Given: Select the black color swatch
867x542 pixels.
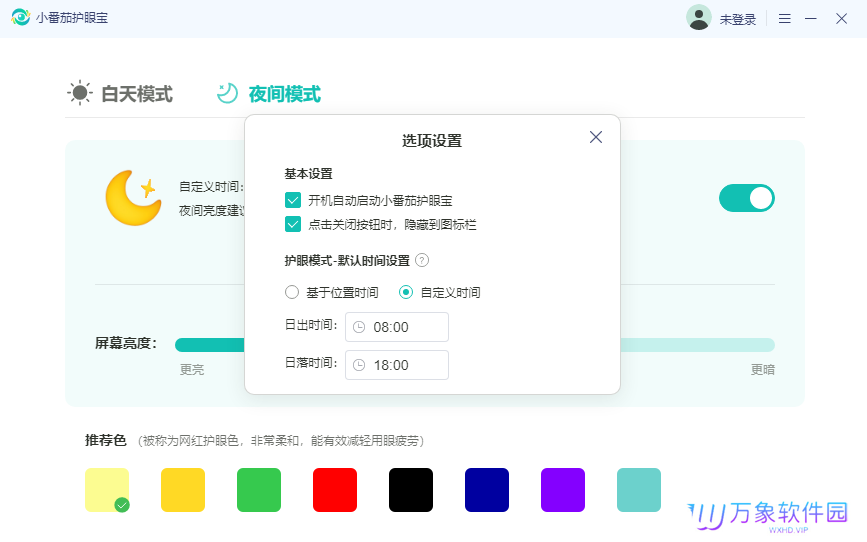Looking at the screenshot, I should click(411, 489).
